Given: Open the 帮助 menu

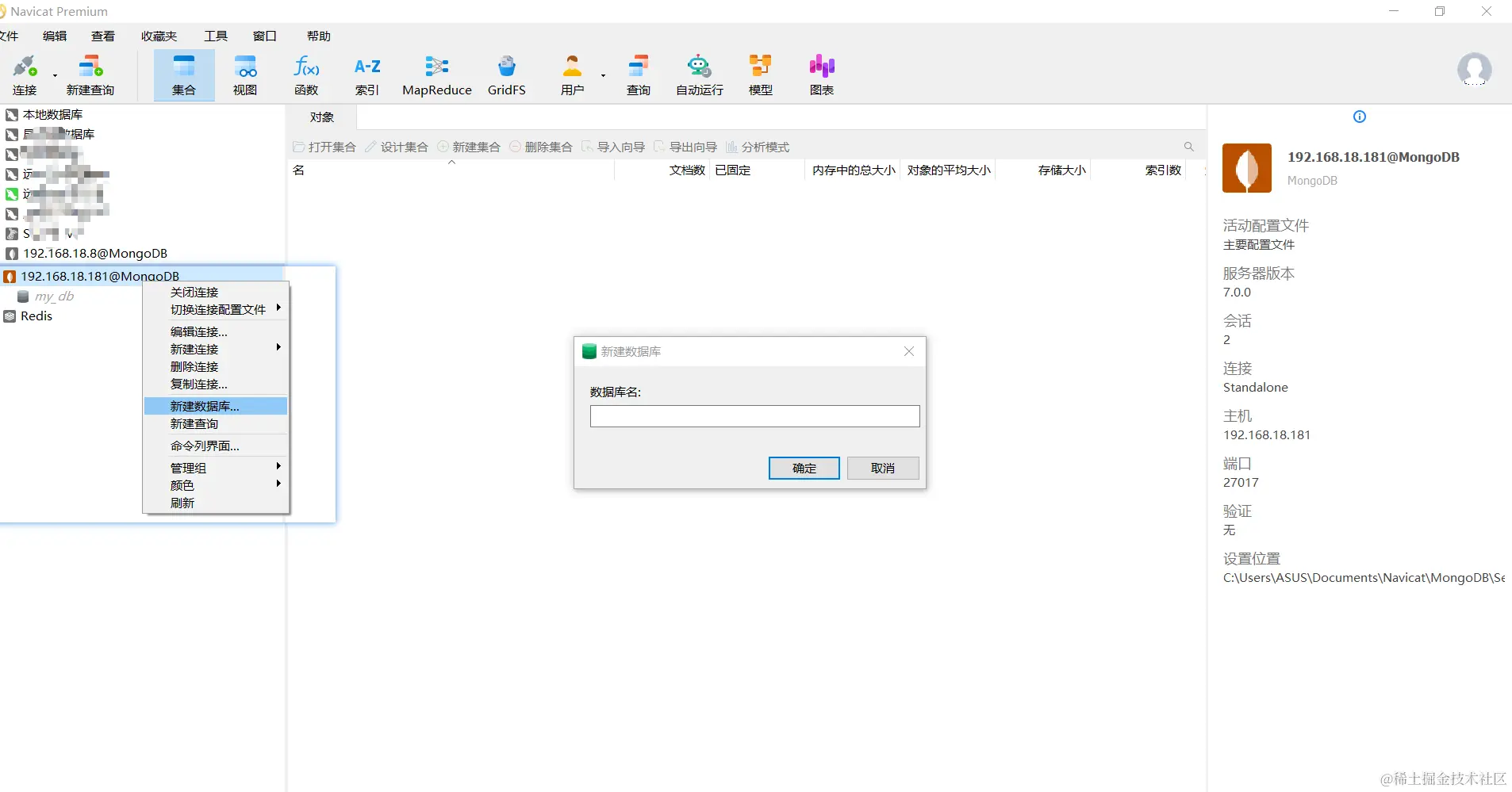Looking at the screenshot, I should pos(319,36).
